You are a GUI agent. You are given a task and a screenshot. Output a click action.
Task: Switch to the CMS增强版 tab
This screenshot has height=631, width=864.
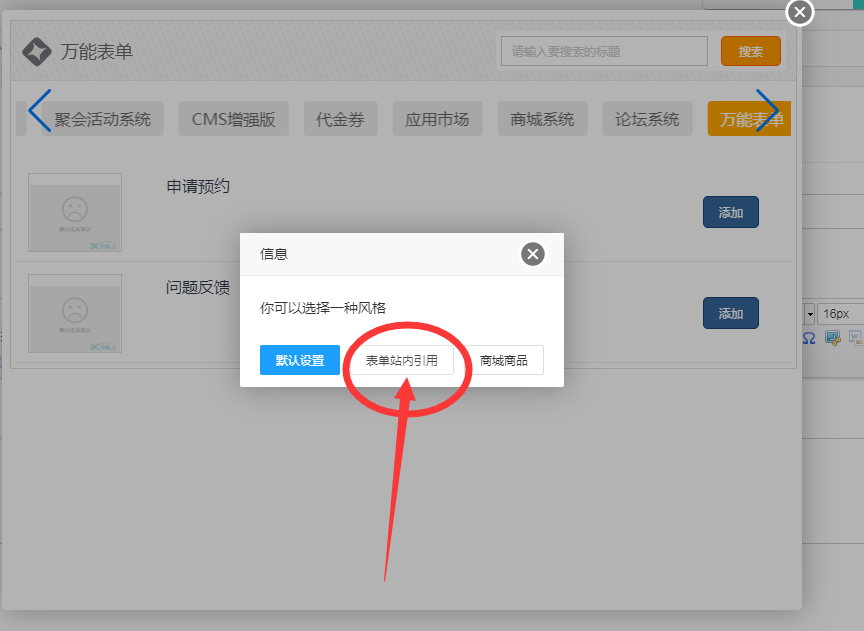coord(234,118)
